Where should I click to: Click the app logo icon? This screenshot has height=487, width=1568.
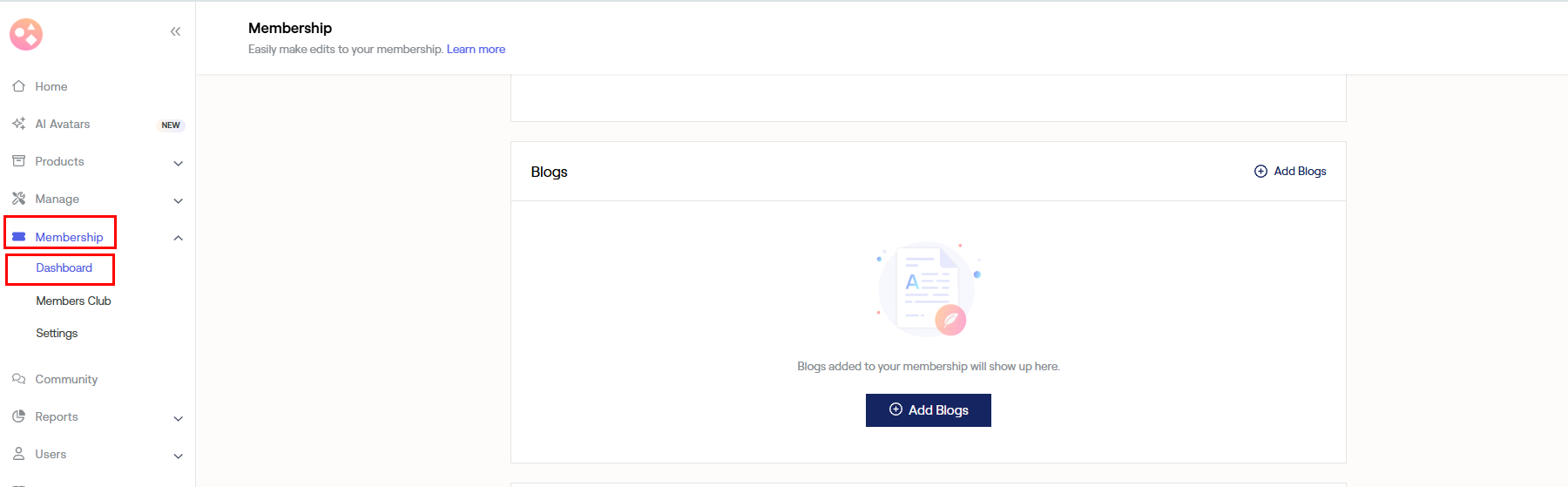click(x=26, y=34)
